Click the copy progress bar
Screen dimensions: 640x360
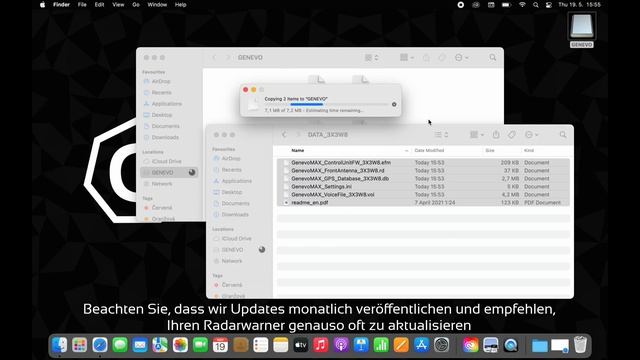(326, 104)
